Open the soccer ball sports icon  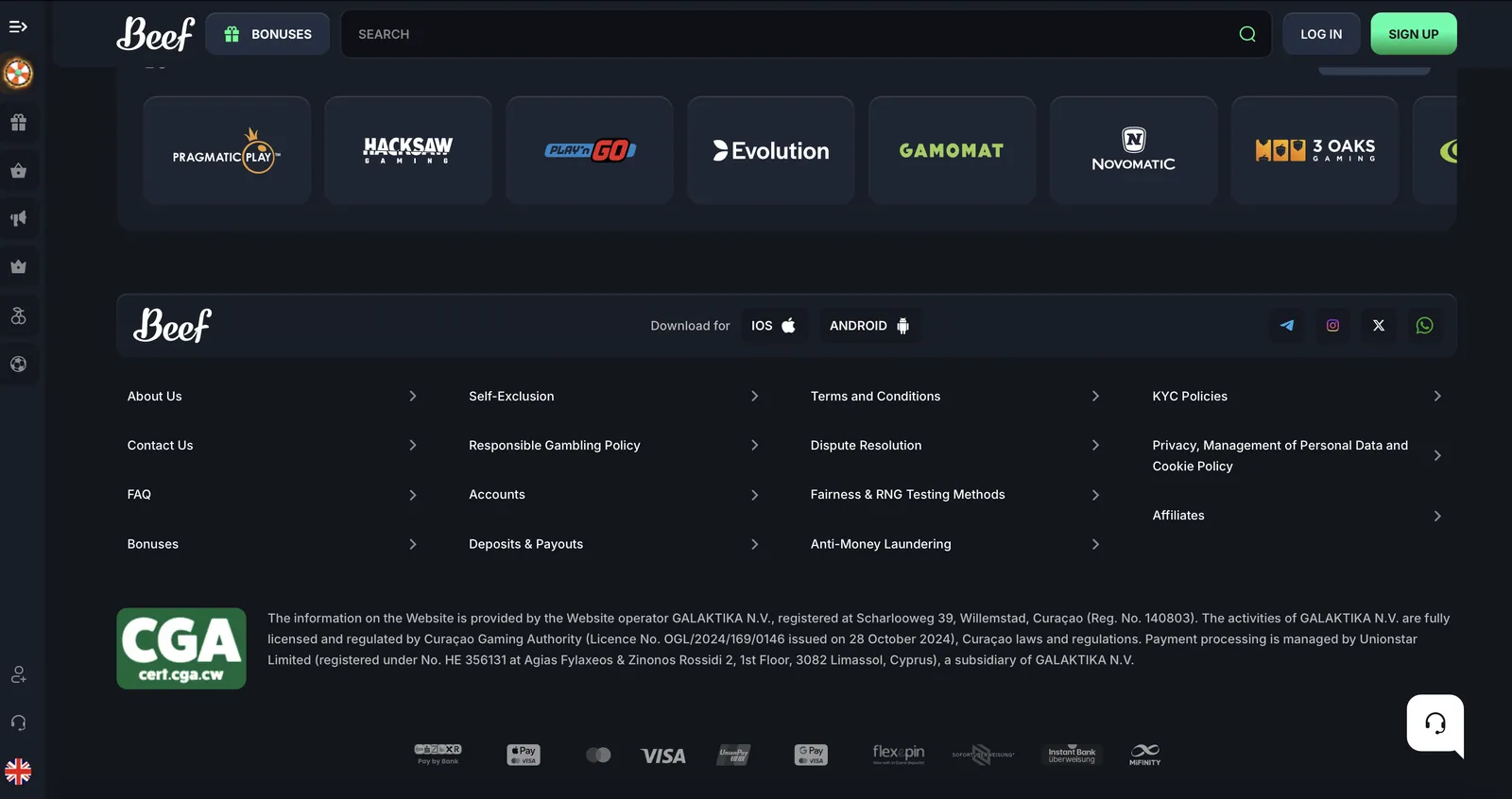18,365
